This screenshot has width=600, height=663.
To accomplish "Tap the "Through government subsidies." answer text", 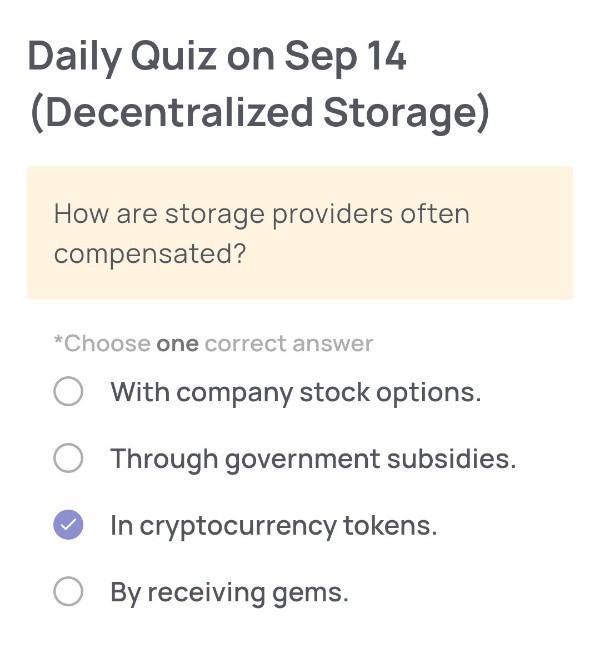I will pyautogui.click(x=313, y=459).
